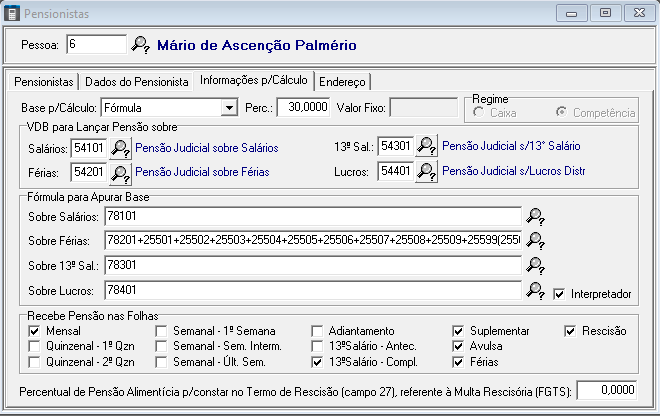The width and height of the screenshot is (660, 416).
Task: Minimize the Pensionistas window
Action: (572, 13)
